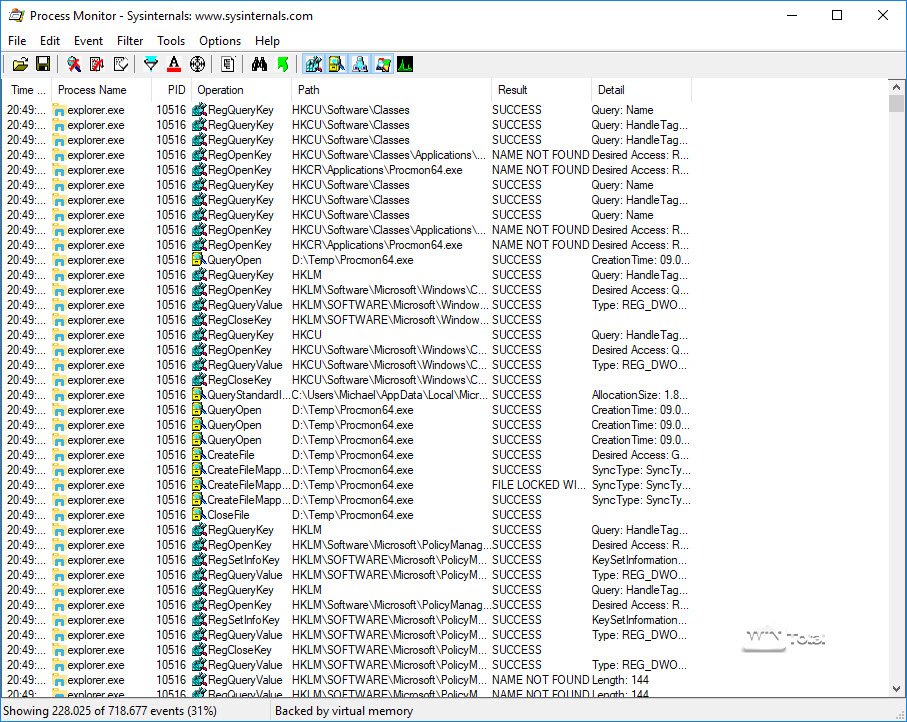Open the Options menu

click(220, 41)
